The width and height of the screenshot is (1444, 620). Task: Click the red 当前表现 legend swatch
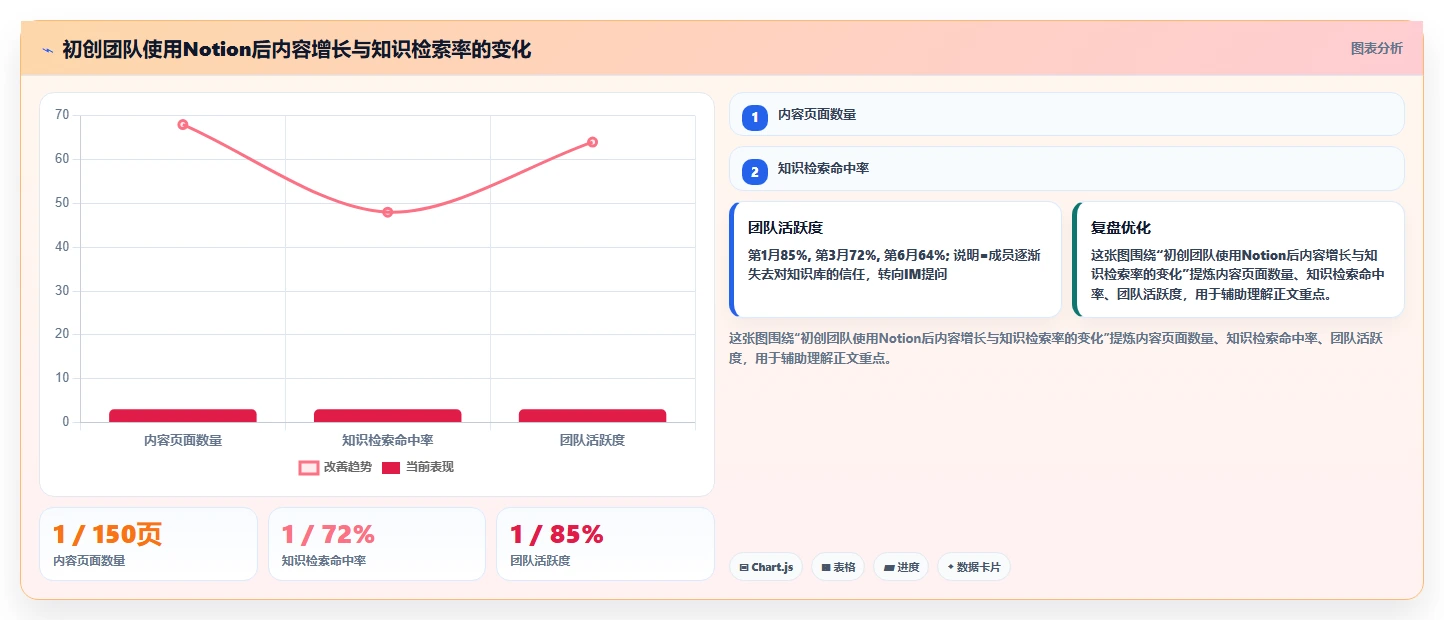[x=391, y=467]
